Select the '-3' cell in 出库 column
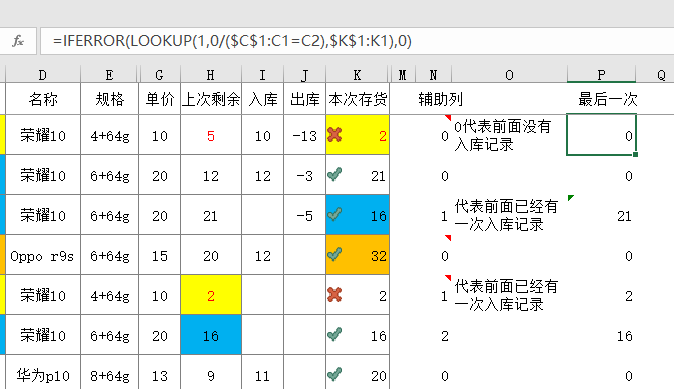 click(x=304, y=175)
